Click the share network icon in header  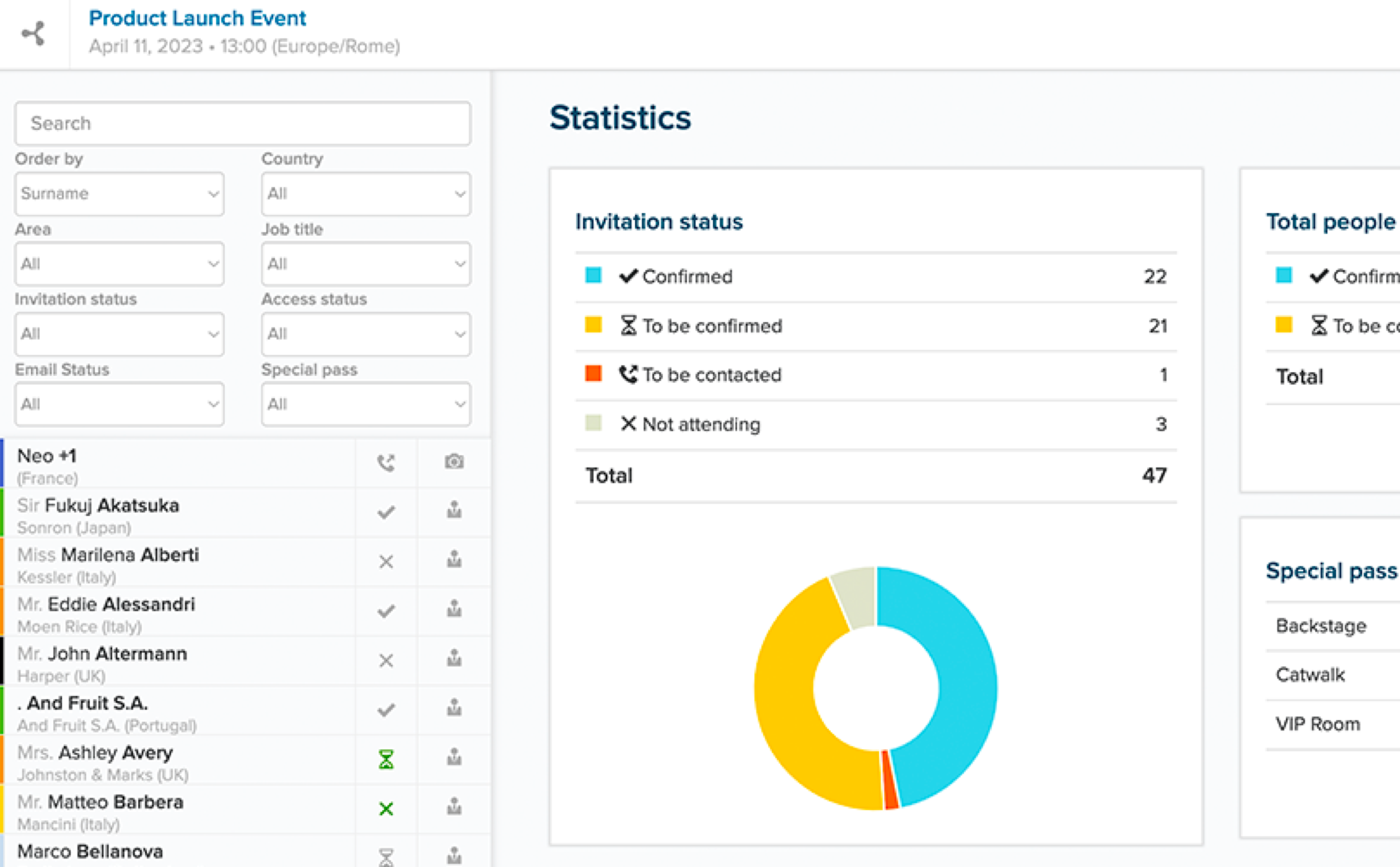[x=33, y=33]
